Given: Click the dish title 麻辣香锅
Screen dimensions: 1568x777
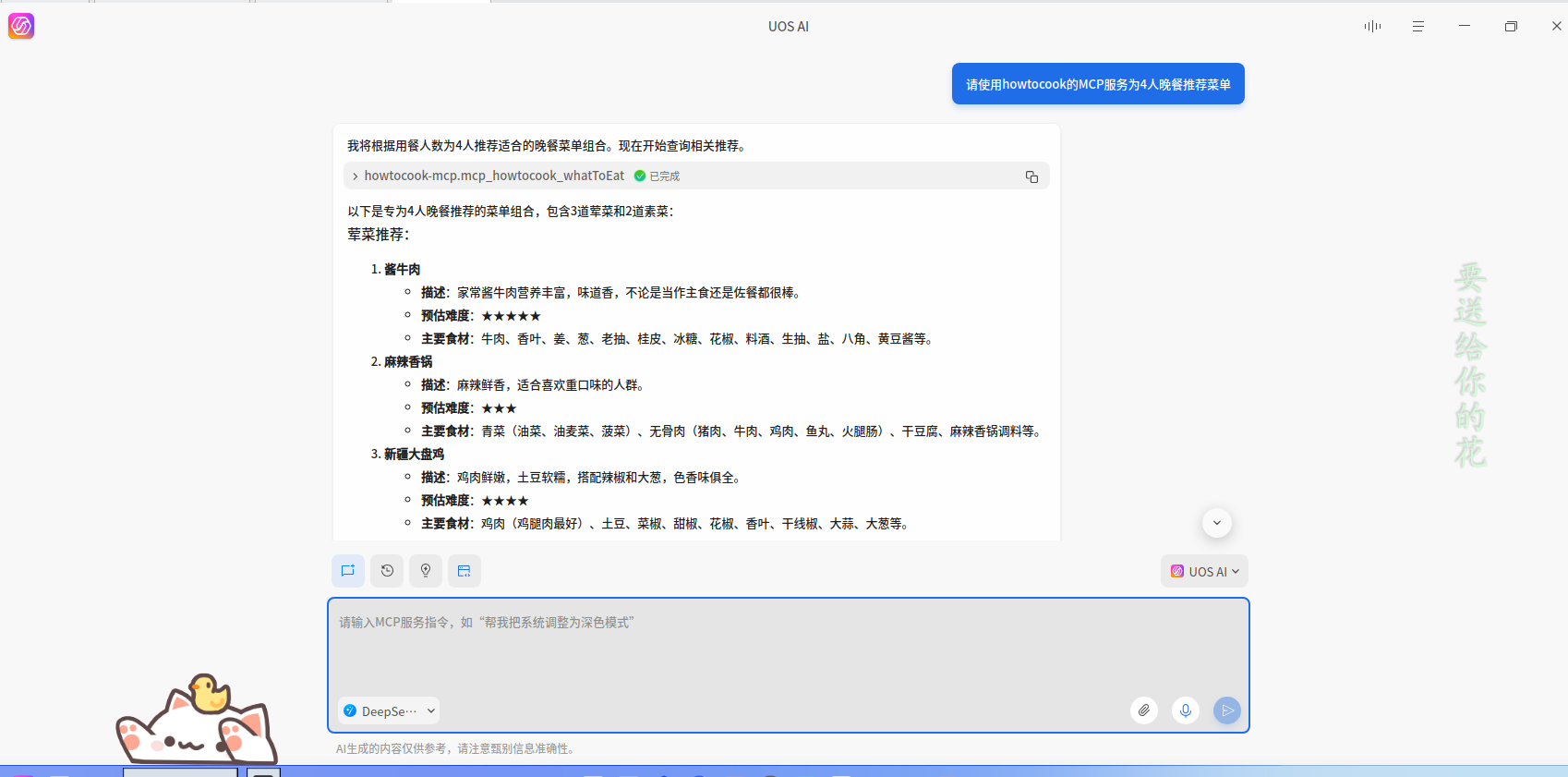Looking at the screenshot, I should click(408, 362).
